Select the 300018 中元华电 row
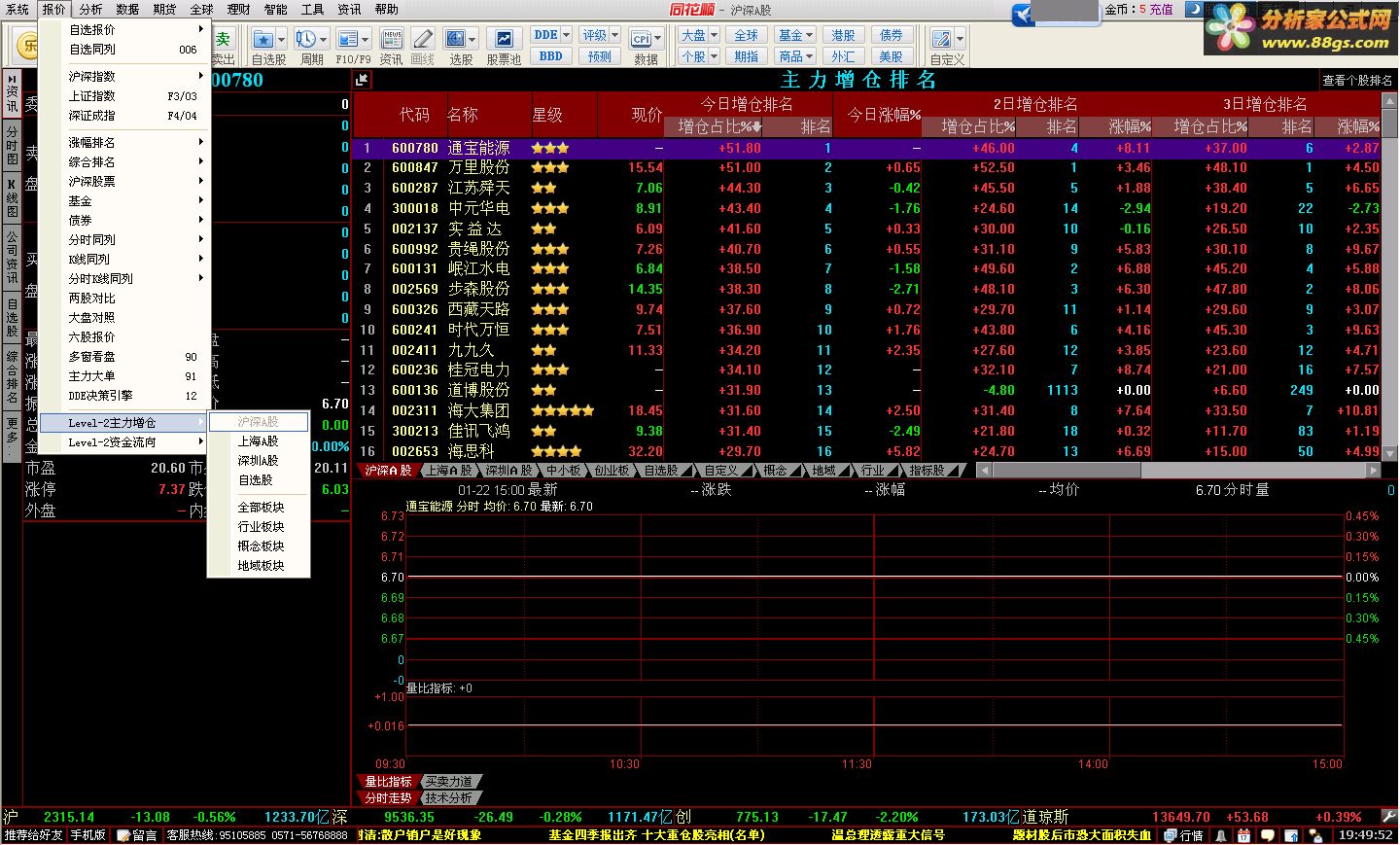 point(865,209)
